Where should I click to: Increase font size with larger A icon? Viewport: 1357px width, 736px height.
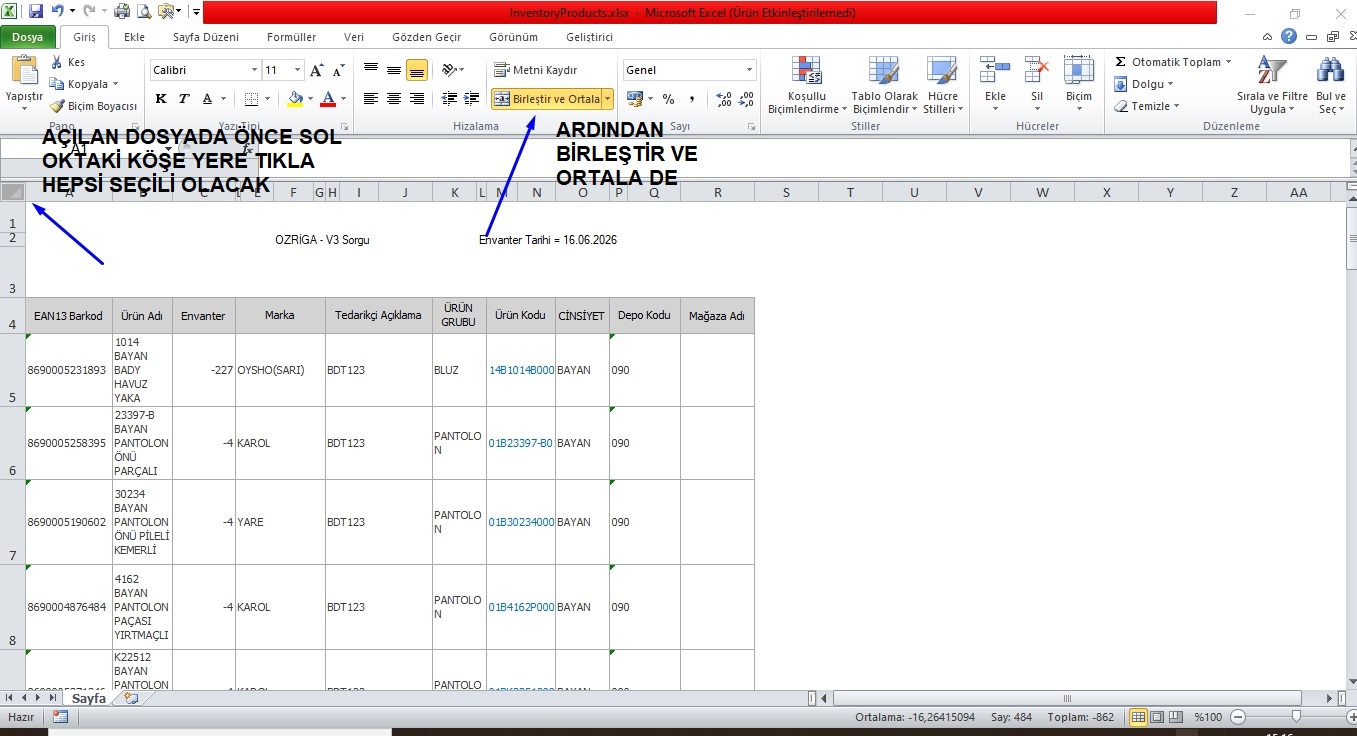click(x=317, y=70)
